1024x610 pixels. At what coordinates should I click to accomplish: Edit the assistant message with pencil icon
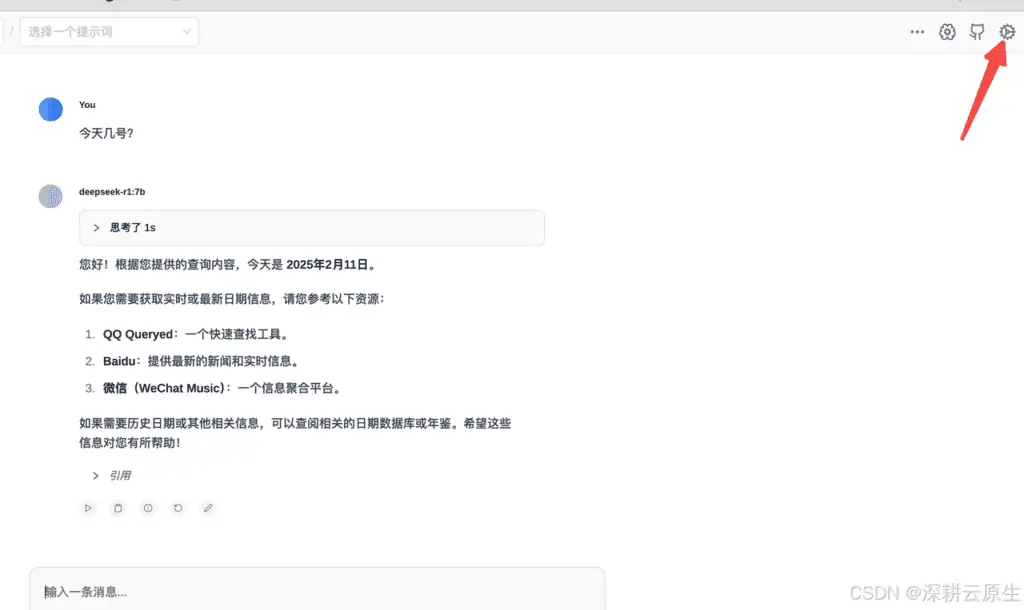208,508
